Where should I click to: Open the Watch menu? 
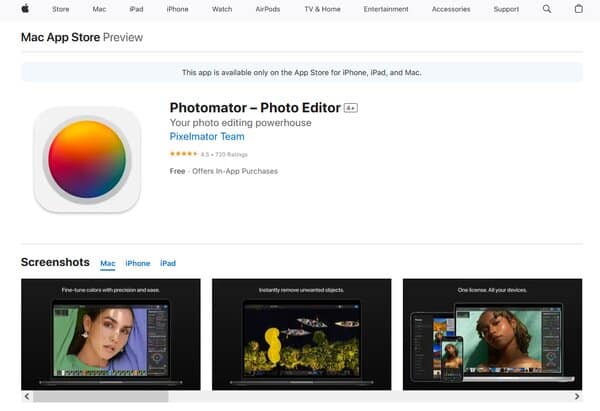222,9
